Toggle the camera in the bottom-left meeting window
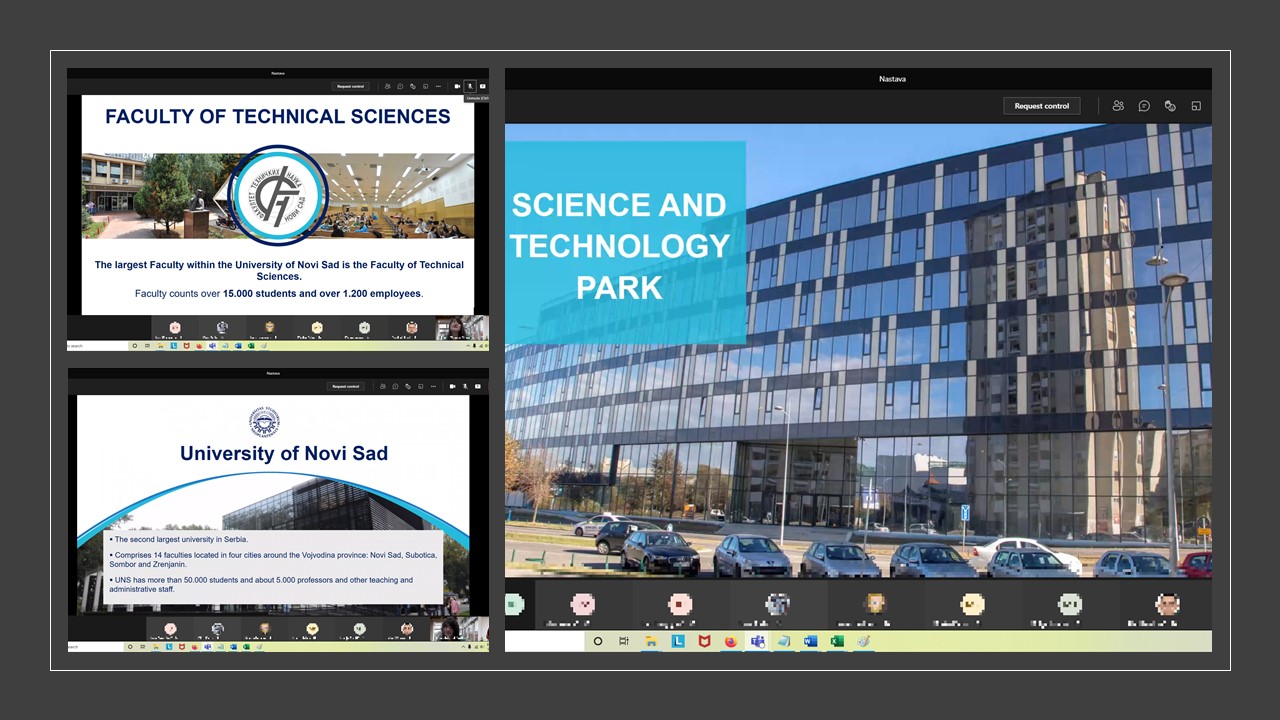Viewport: 1280px width, 720px height. pos(452,386)
